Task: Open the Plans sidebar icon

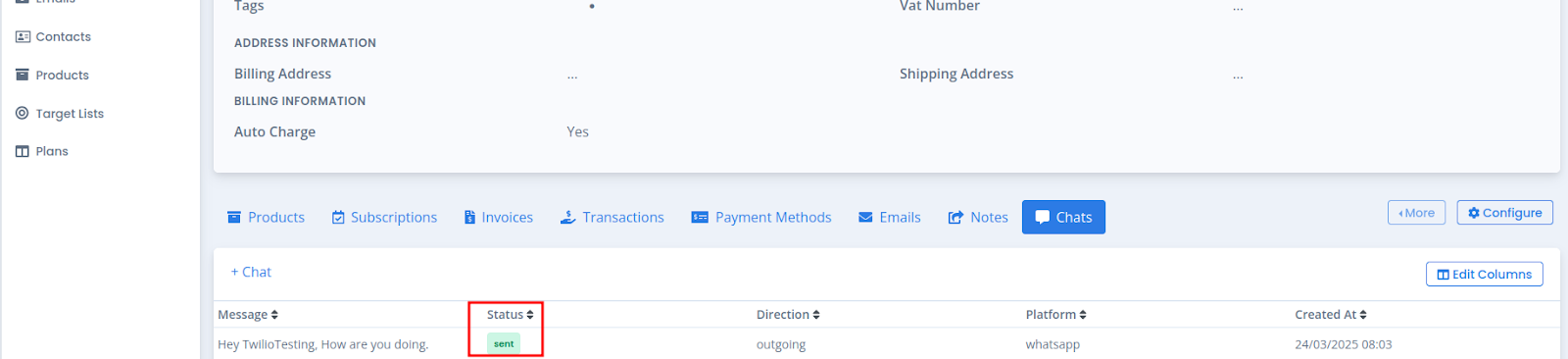Action: tap(23, 152)
